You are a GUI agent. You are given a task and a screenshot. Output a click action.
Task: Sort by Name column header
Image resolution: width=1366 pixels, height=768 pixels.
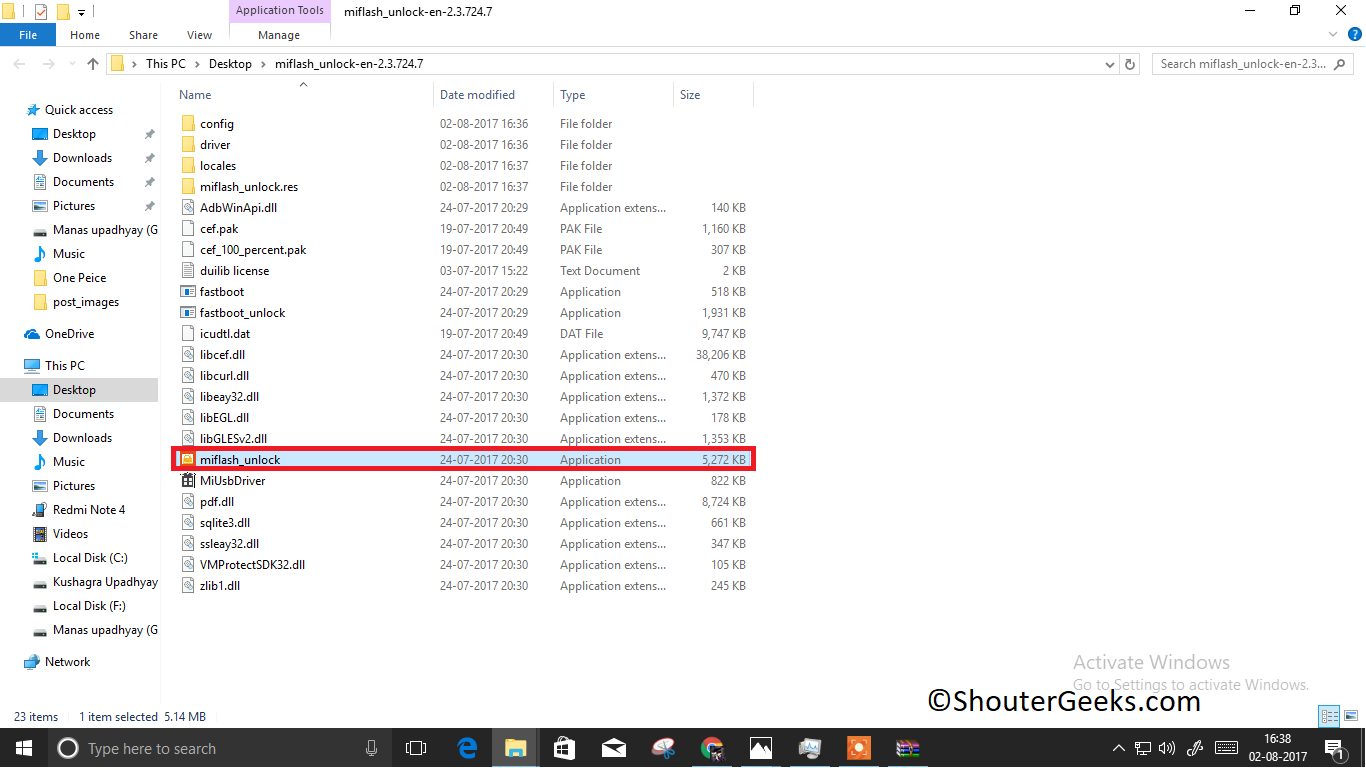[x=195, y=95]
